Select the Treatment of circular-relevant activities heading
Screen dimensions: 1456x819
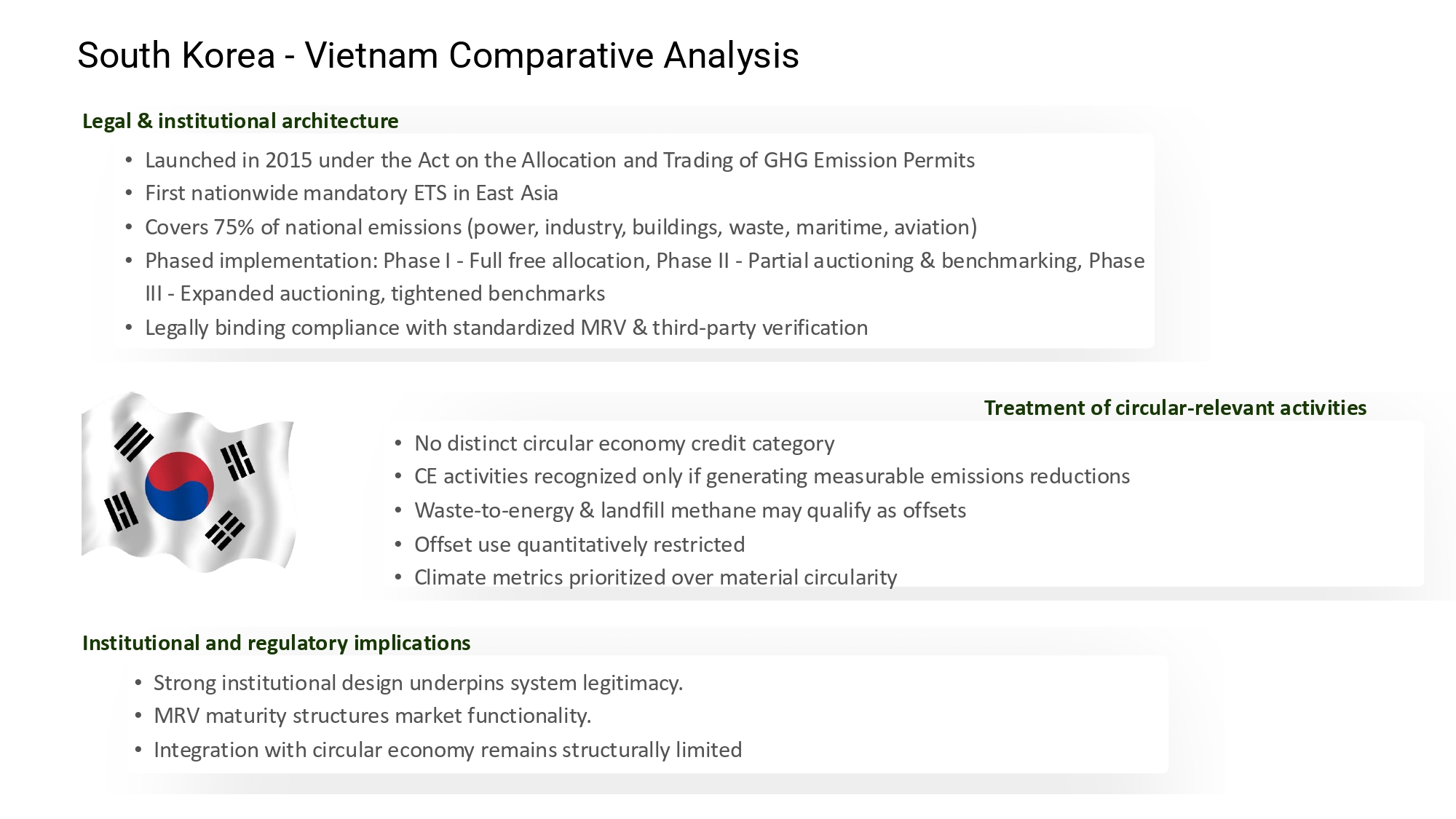[1175, 408]
